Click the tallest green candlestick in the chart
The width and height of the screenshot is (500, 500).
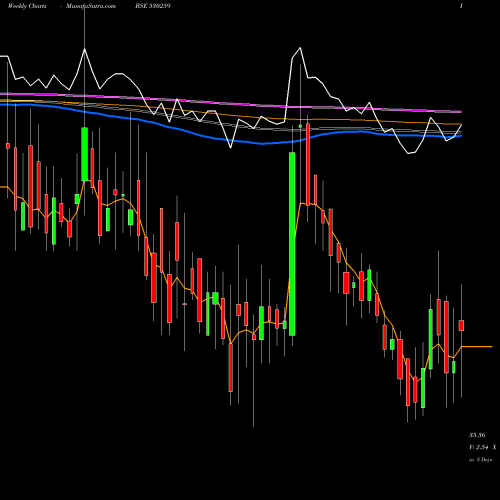292,244
